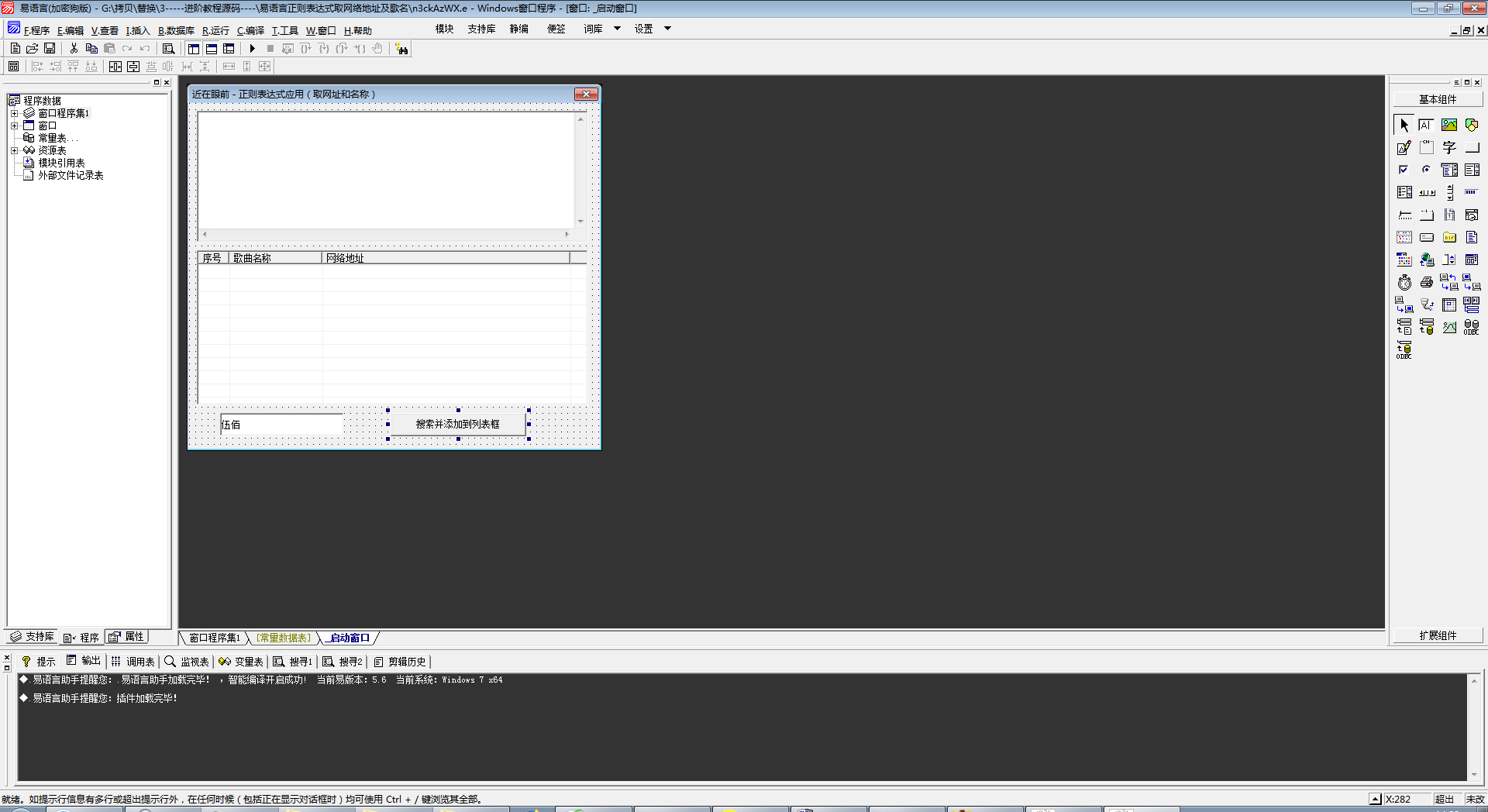Open the 扩展组件 component group
Viewport: 1488px width, 812px height.
coord(1438,635)
